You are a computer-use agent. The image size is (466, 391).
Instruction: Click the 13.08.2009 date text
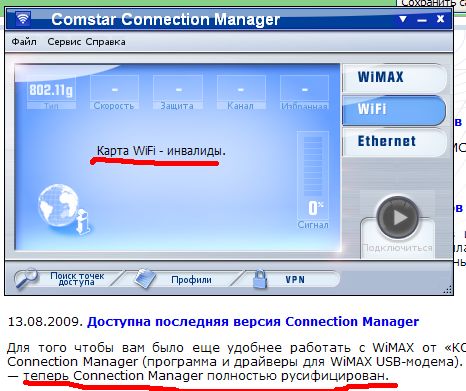coord(45,322)
